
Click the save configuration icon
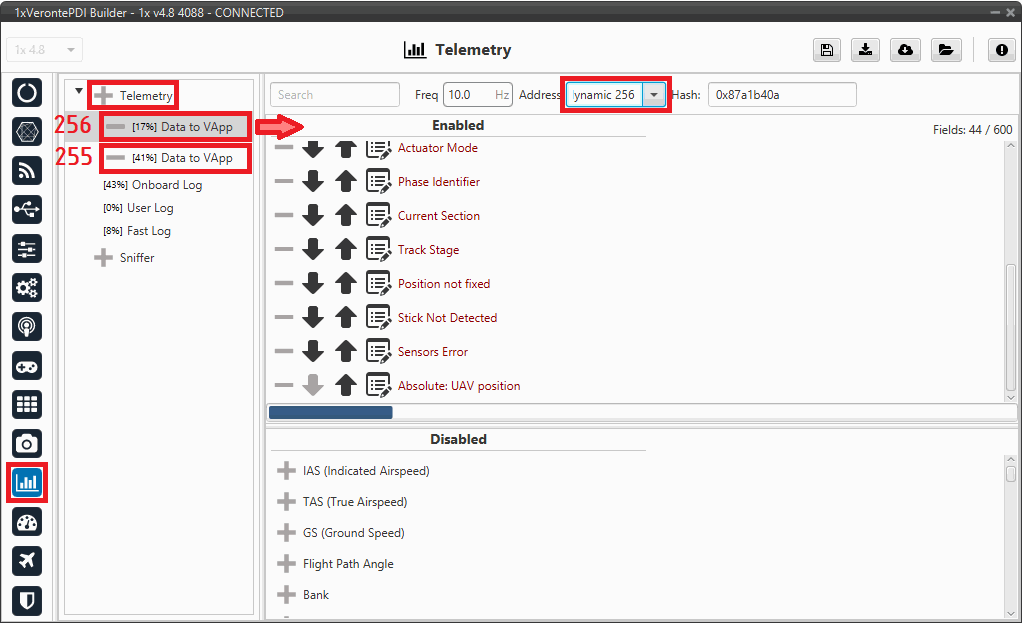click(826, 50)
